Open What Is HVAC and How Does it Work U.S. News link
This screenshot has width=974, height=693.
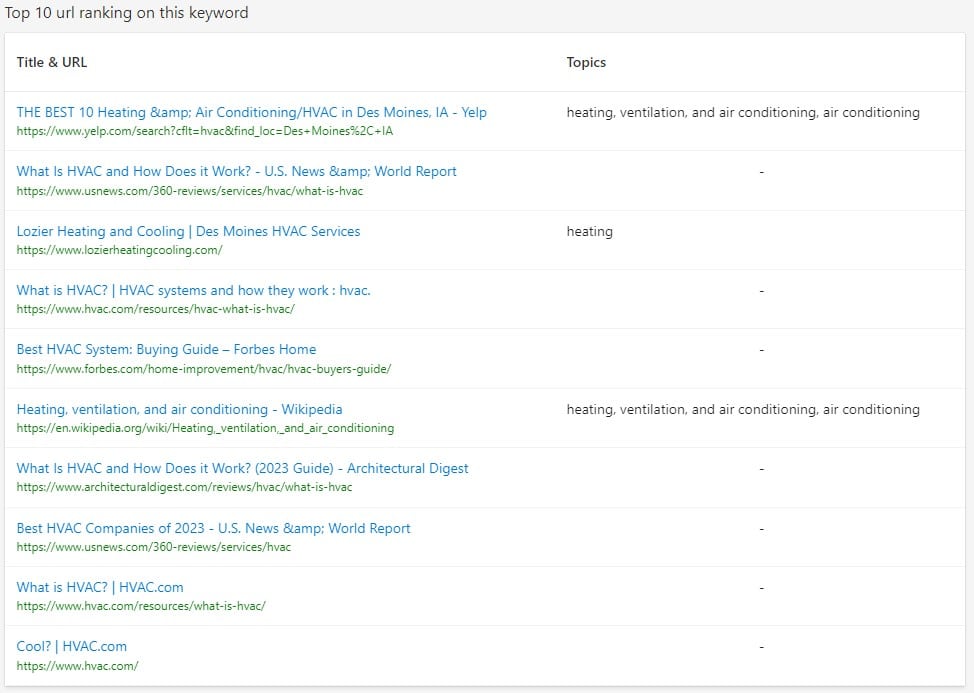(237, 171)
